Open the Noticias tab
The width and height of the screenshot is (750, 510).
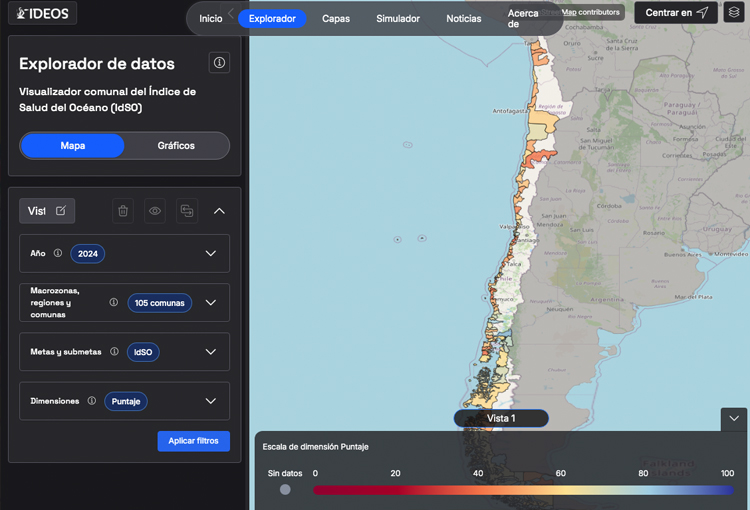464,19
